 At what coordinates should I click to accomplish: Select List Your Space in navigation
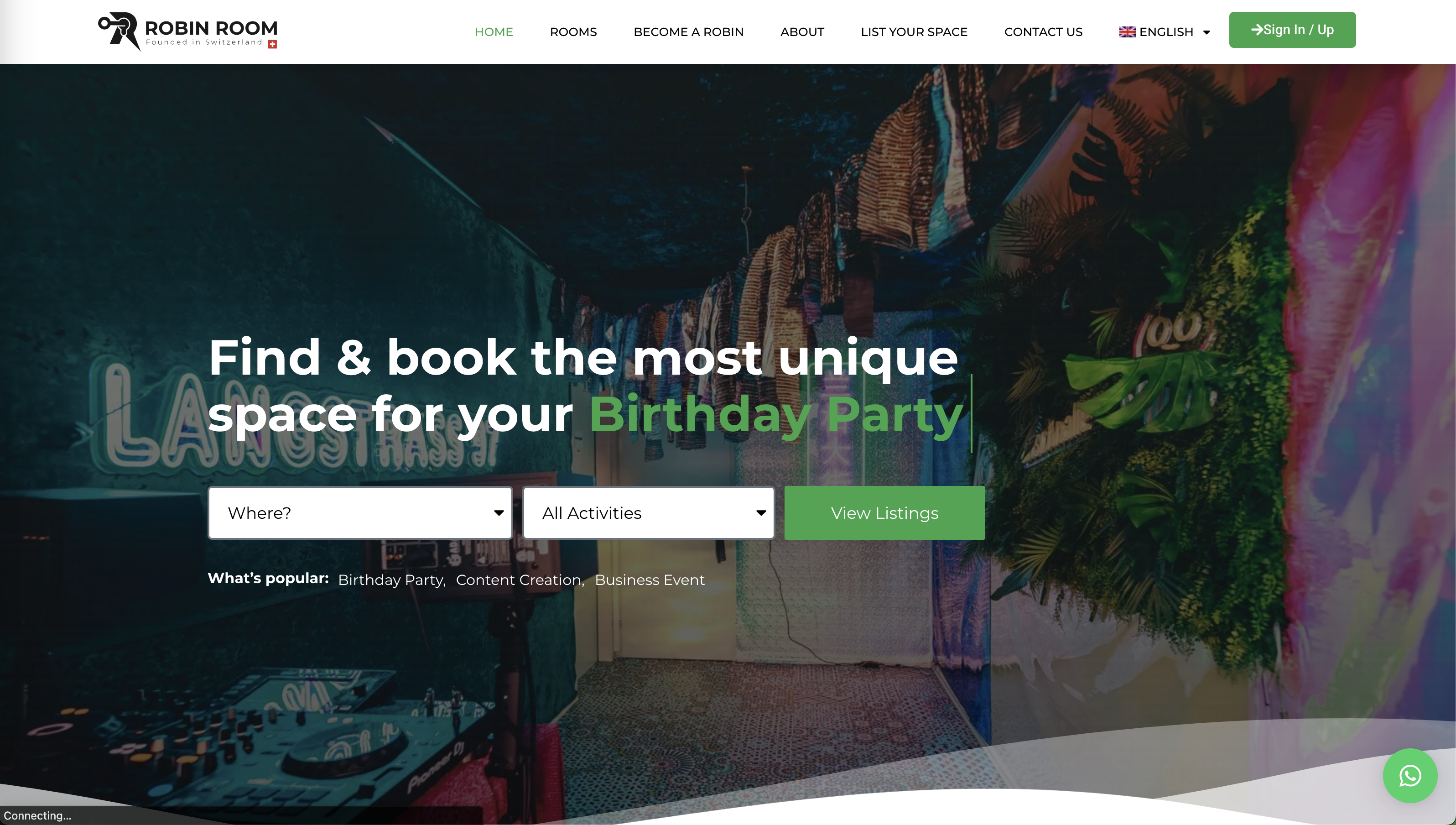click(914, 32)
